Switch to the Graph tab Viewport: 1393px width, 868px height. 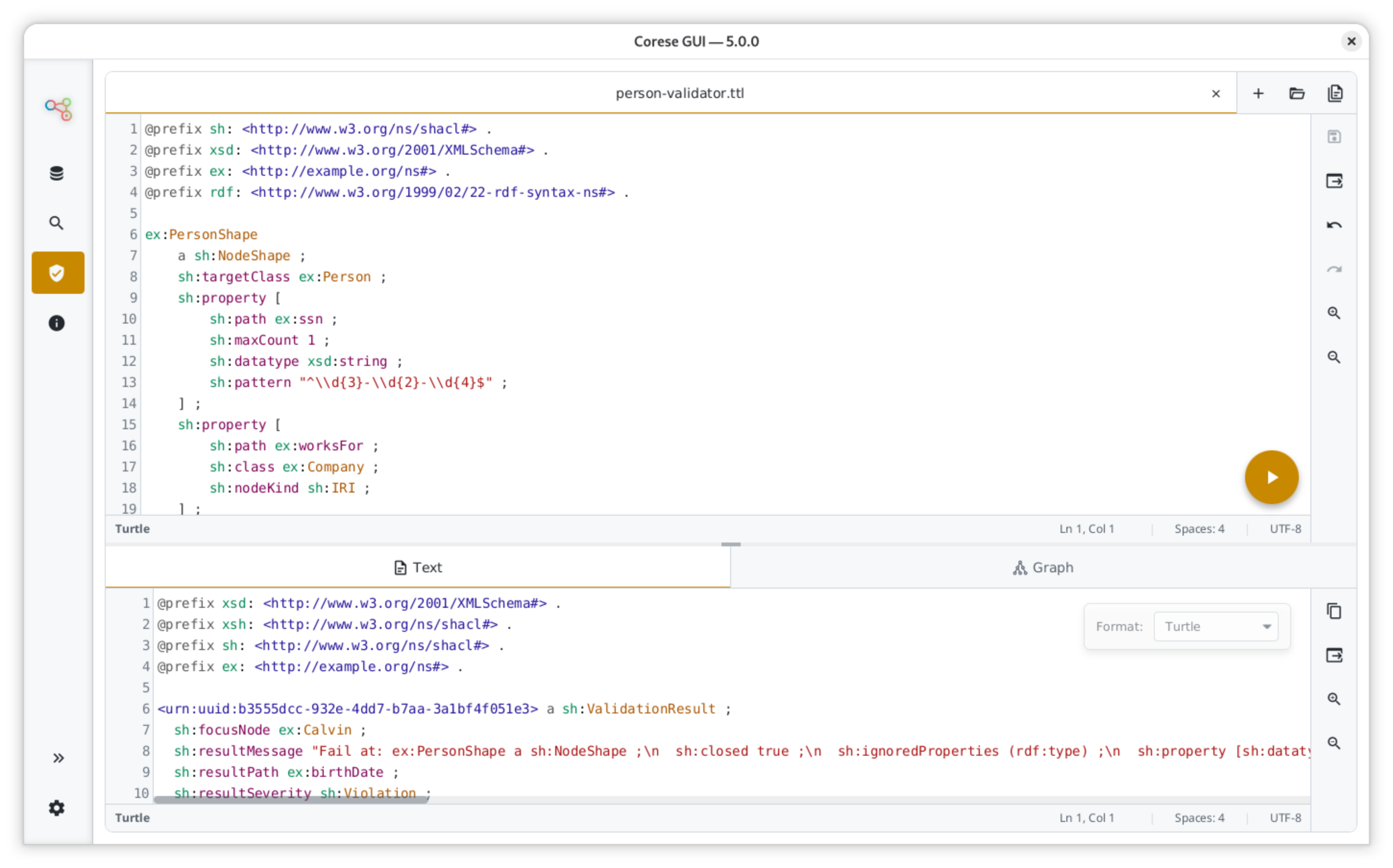pos(1043,567)
